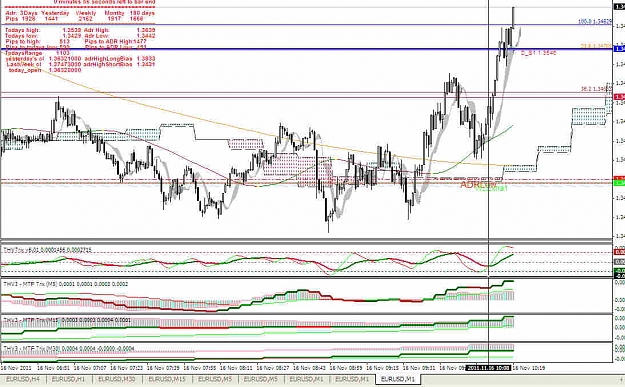Click the THV3 MTF Trix (M30) label
Image resolution: width=625 pixels, height=387 pixels.
[x=69, y=348]
